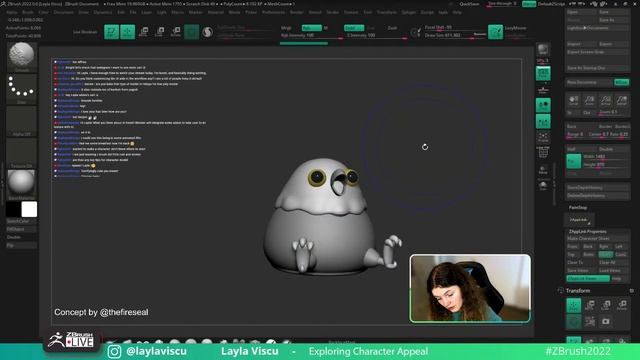Expand the Transform palette header
Viewport: 640px width, 360px height.
click(x=578, y=291)
